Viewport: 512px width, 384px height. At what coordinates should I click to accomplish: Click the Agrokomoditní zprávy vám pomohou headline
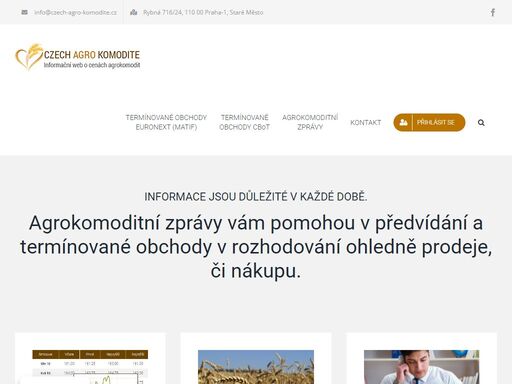tap(256, 247)
